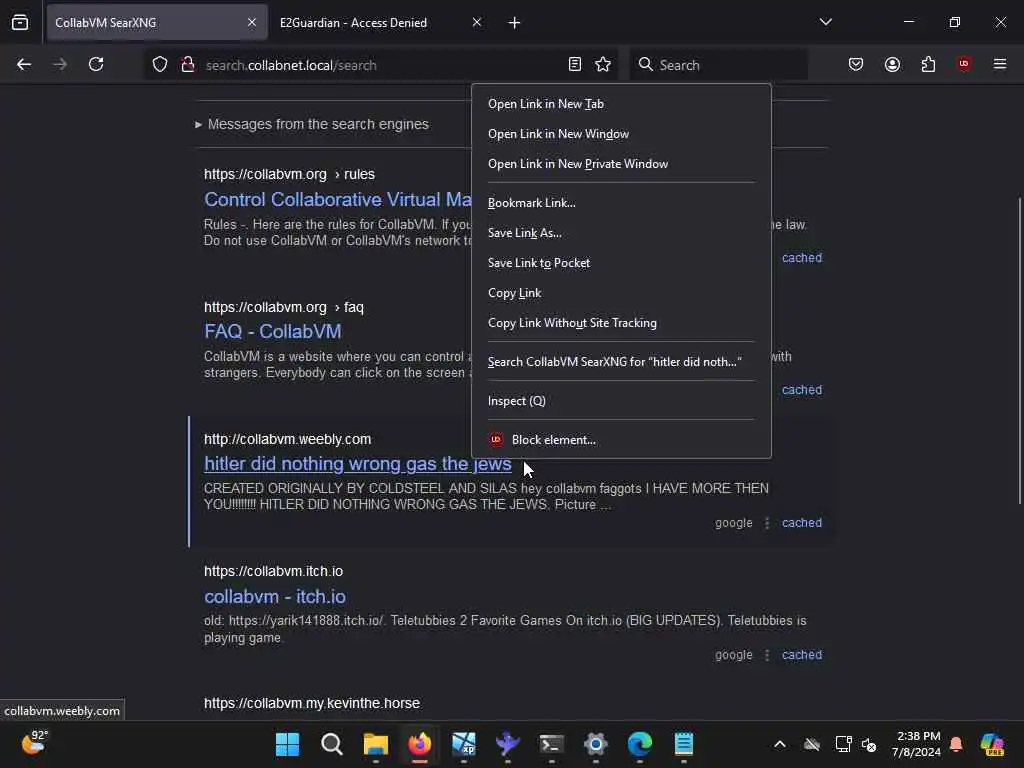Open engine options dots beside weebly google label
Viewport: 1024px width, 768px height.
tap(767, 523)
